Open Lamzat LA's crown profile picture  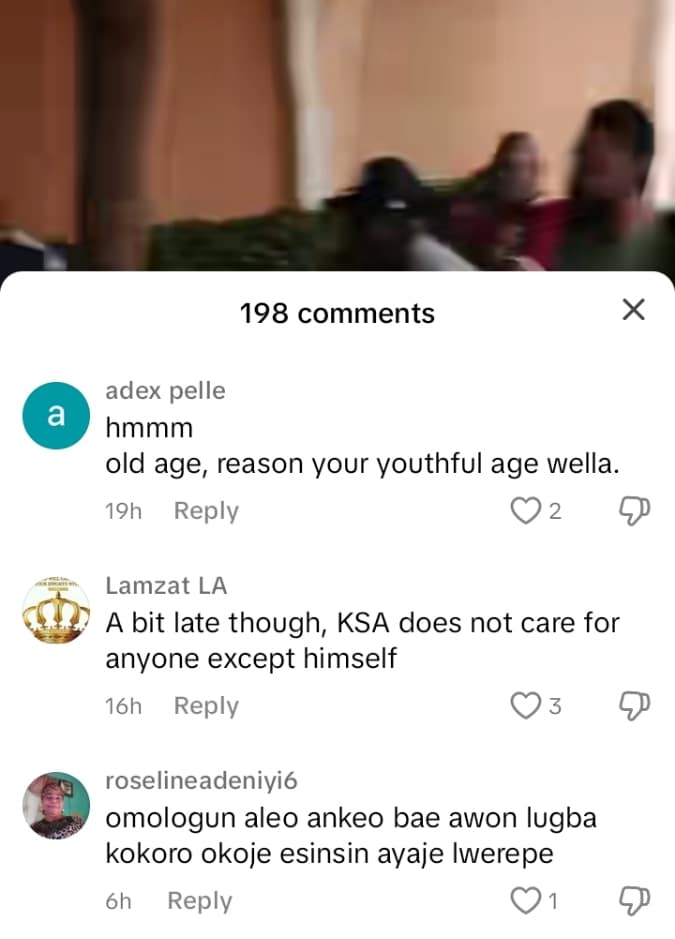tap(56, 610)
